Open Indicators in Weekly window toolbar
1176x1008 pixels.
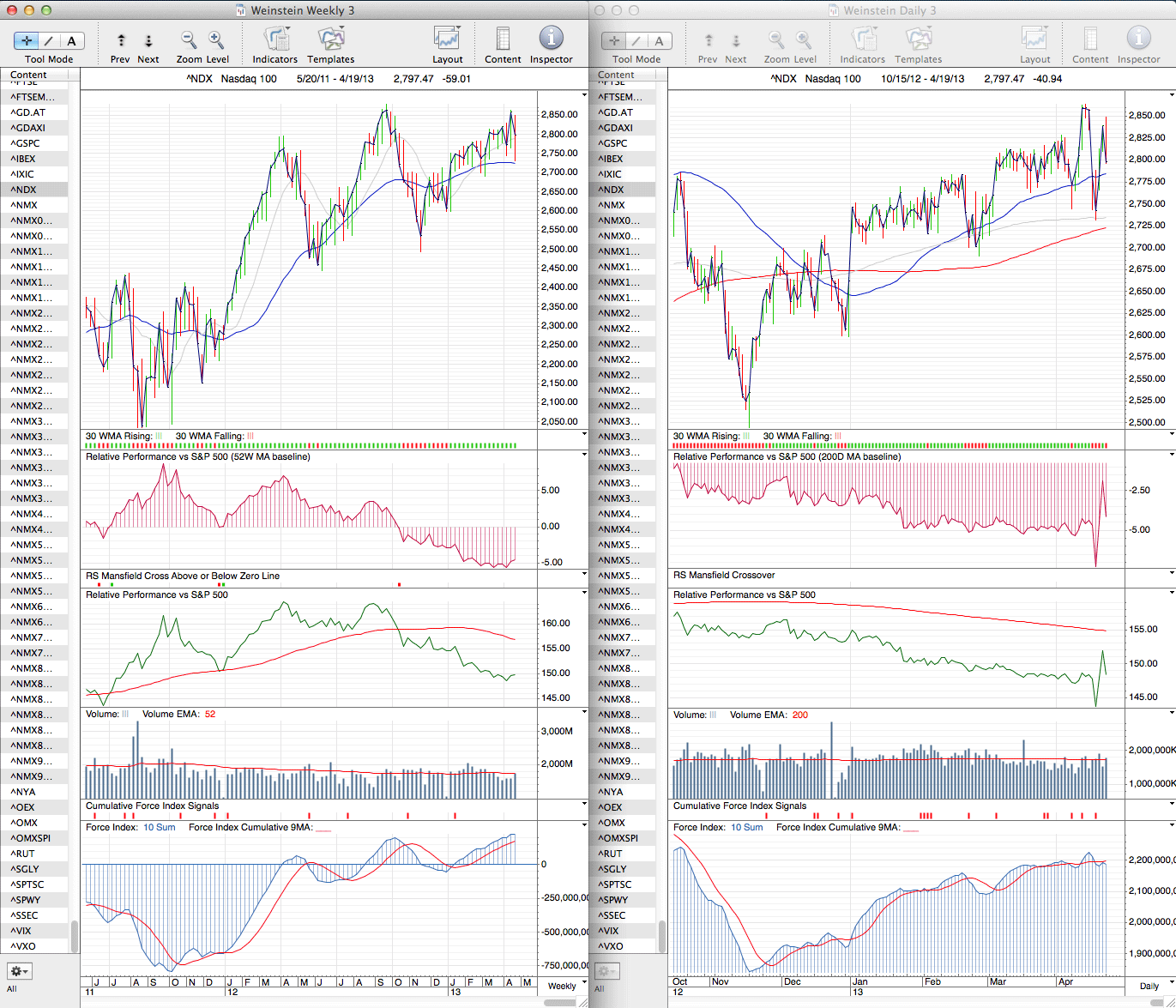click(x=275, y=39)
